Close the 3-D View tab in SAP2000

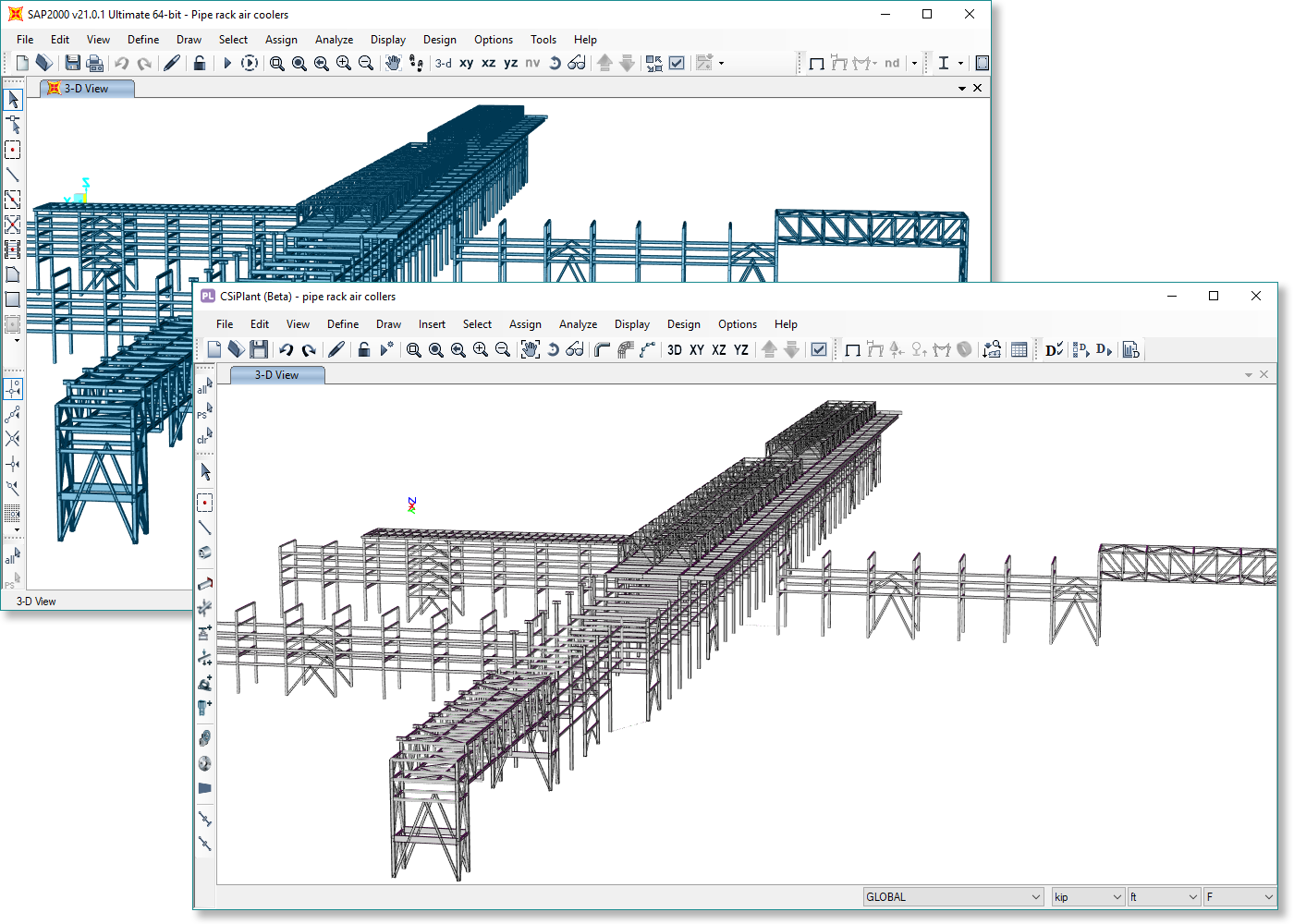coord(978,89)
